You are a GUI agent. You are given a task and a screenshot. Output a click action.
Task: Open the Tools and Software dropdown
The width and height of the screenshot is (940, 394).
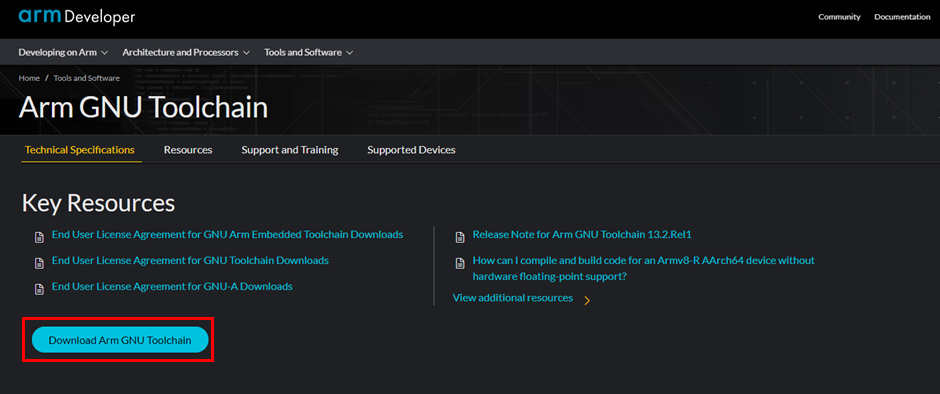tap(309, 52)
